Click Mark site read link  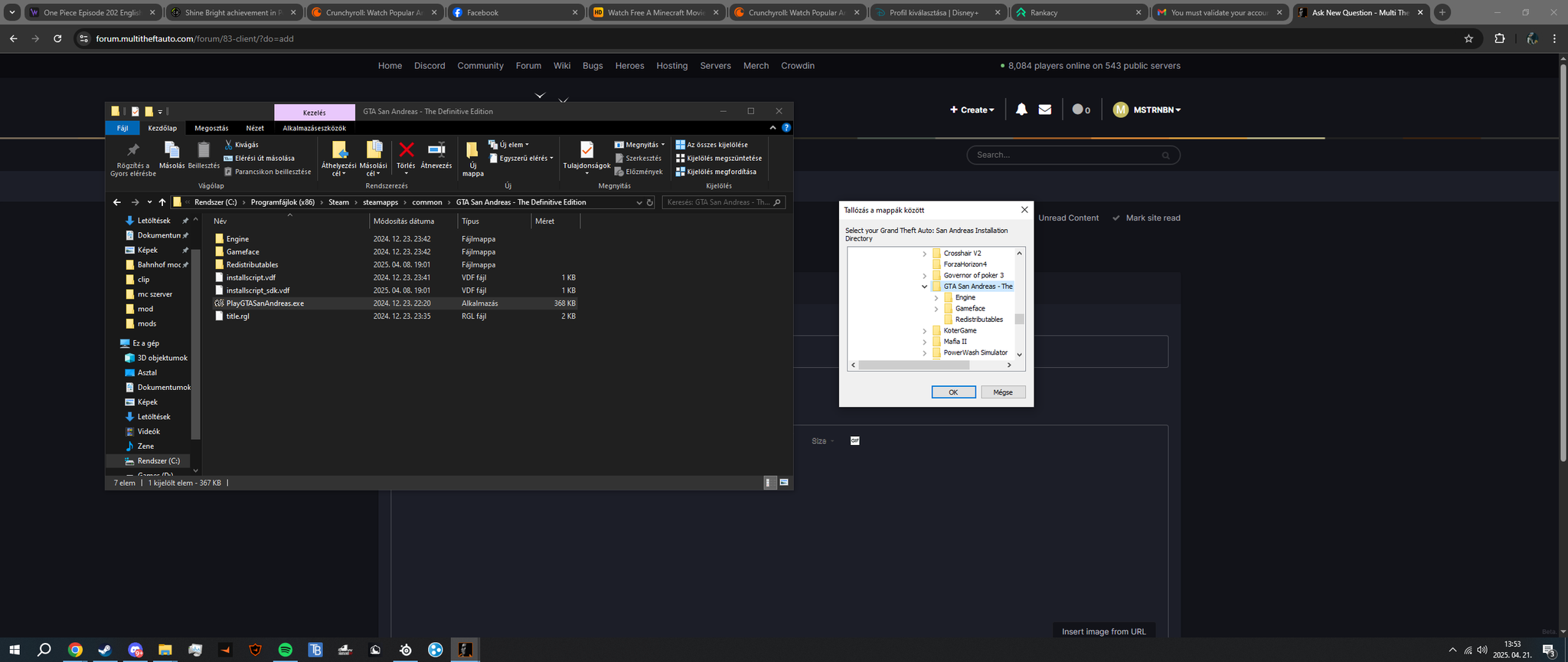click(1146, 218)
